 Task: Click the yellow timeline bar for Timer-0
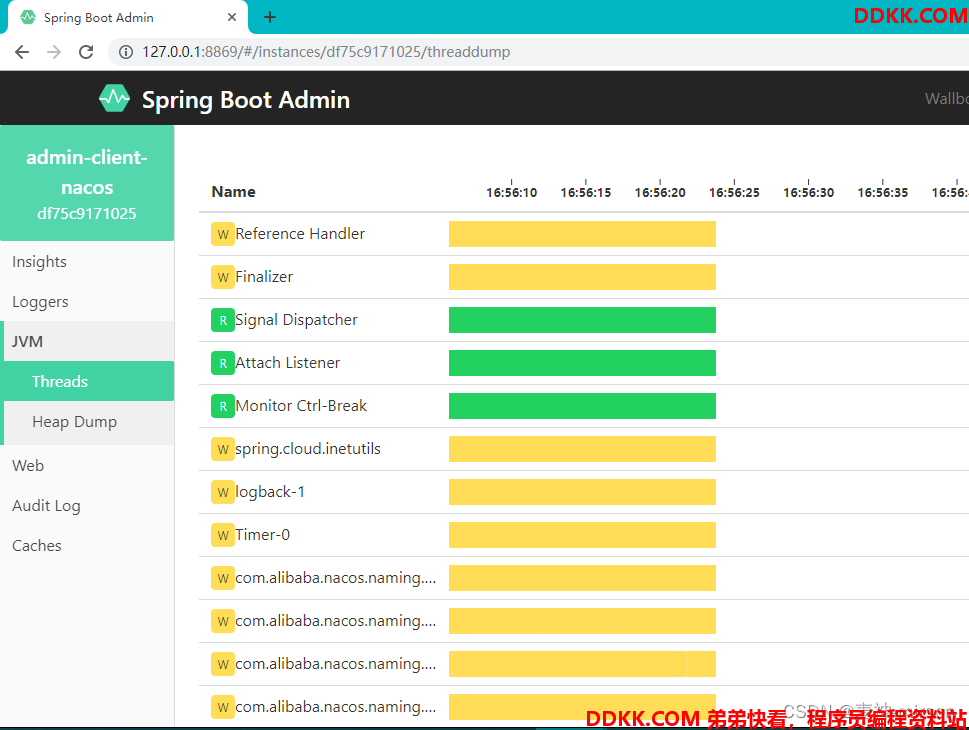click(x=582, y=535)
